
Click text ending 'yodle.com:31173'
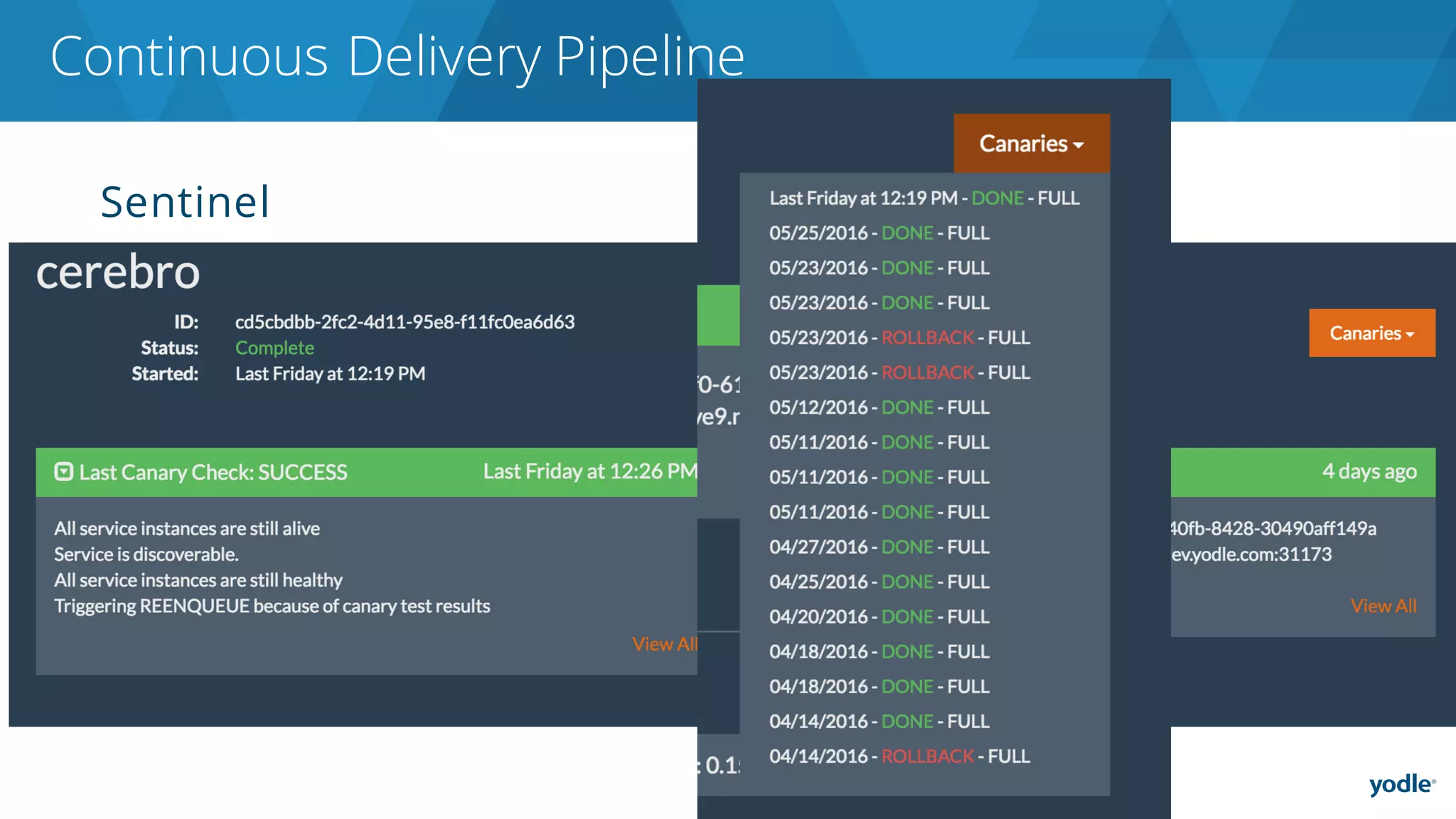tap(1251, 555)
